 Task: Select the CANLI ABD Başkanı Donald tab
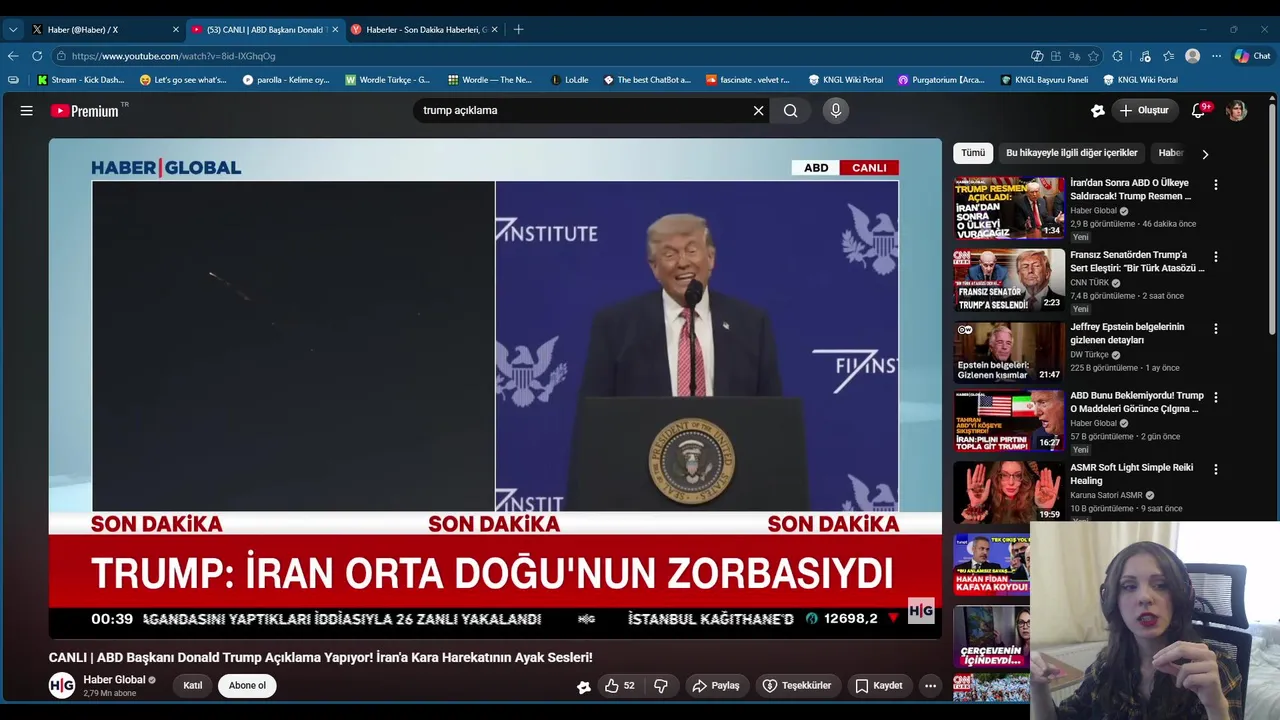coord(264,29)
